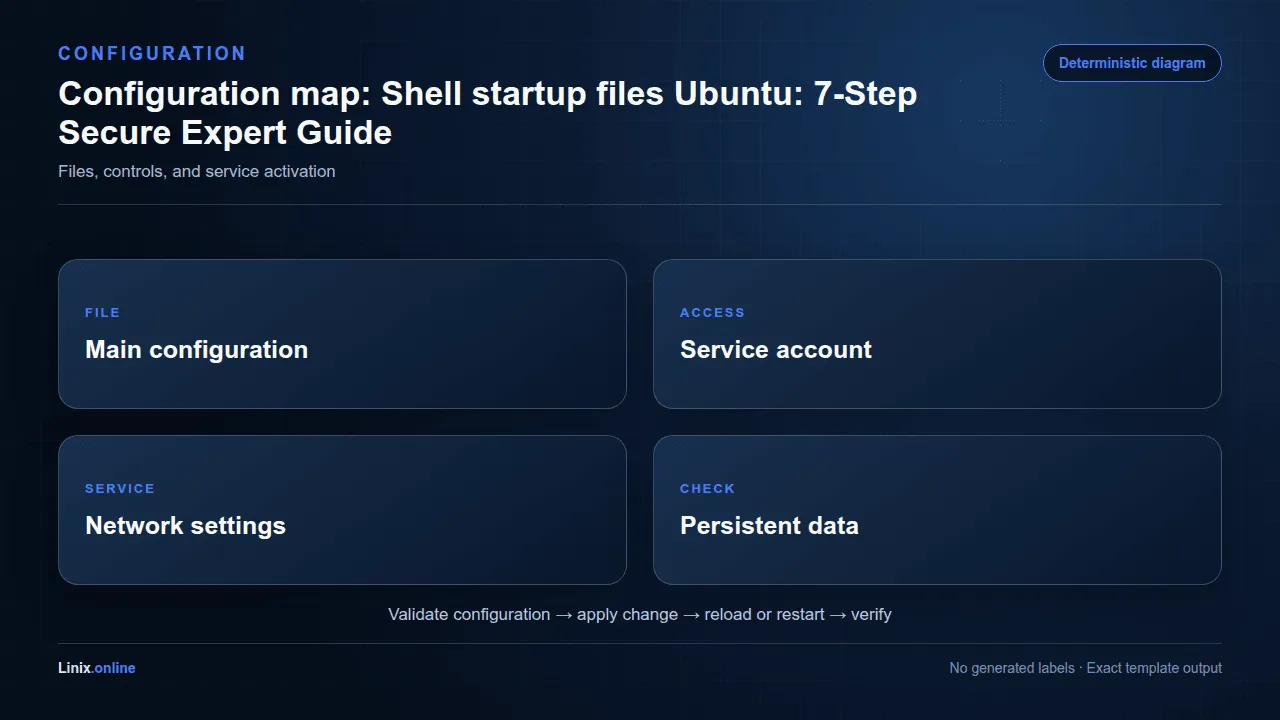Click the Deterministic diagram badge

point(1132,63)
